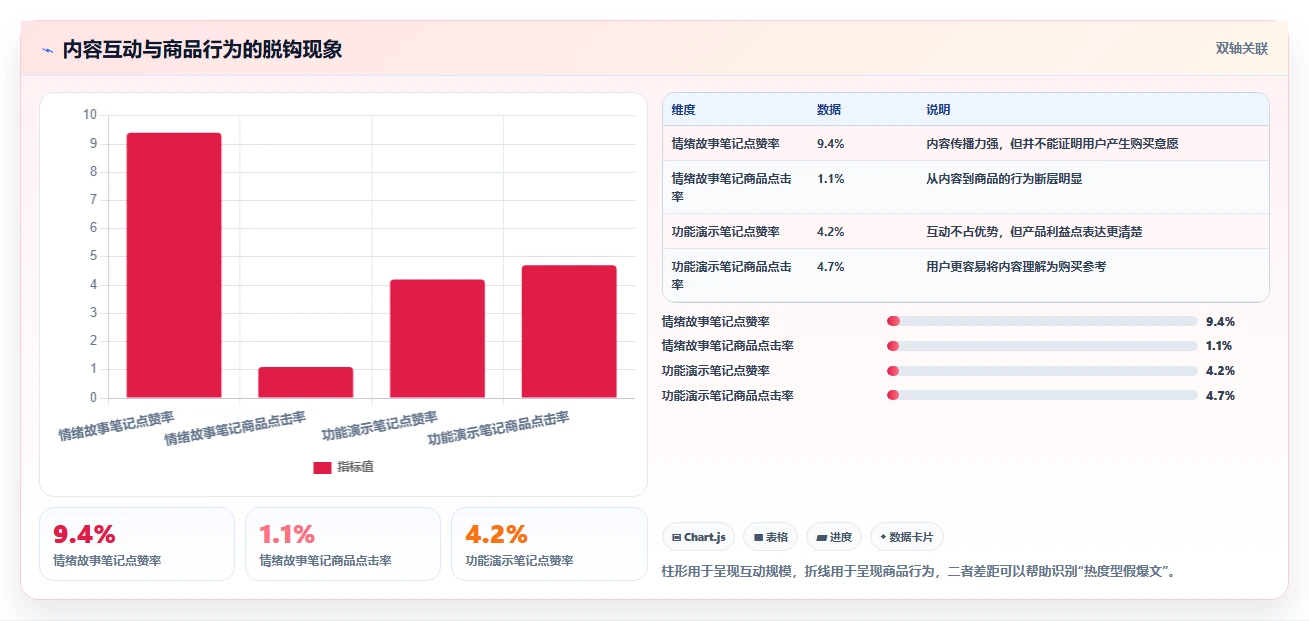Select the 情绪故事笔记点赞率 table row label

pos(726,143)
